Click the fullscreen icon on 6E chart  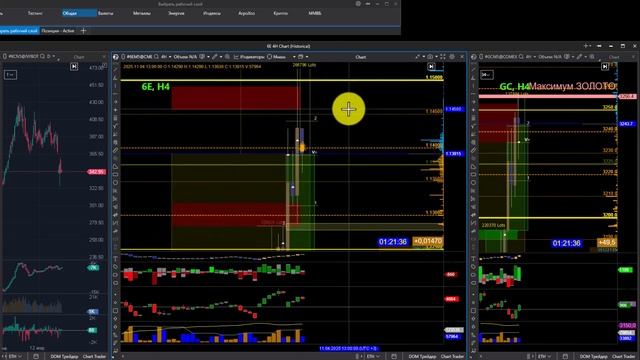[x=443, y=57]
